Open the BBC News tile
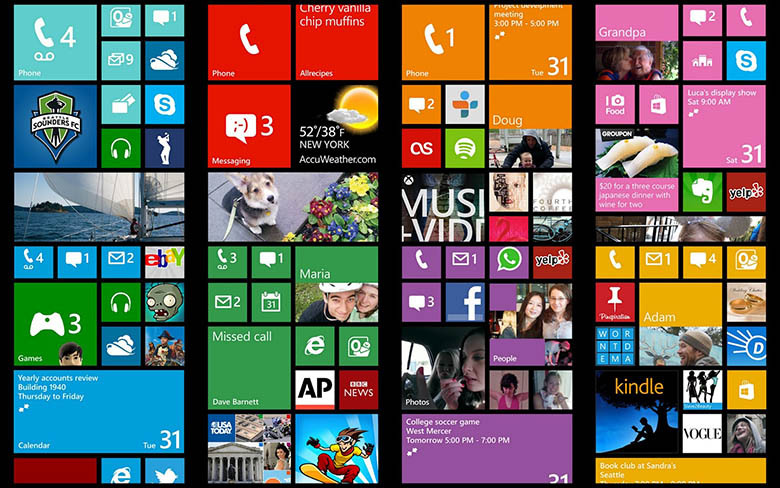 358,390
